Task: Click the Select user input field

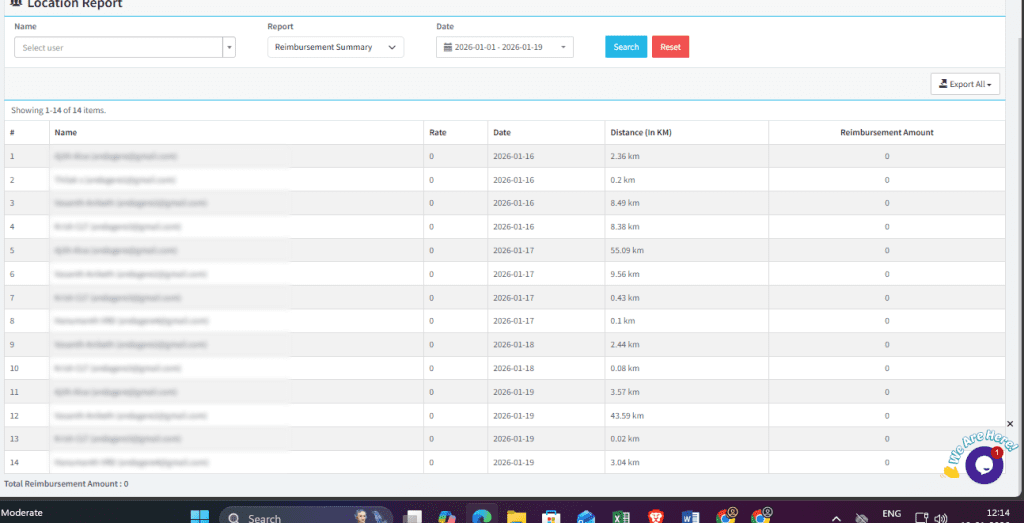Action: point(118,47)
